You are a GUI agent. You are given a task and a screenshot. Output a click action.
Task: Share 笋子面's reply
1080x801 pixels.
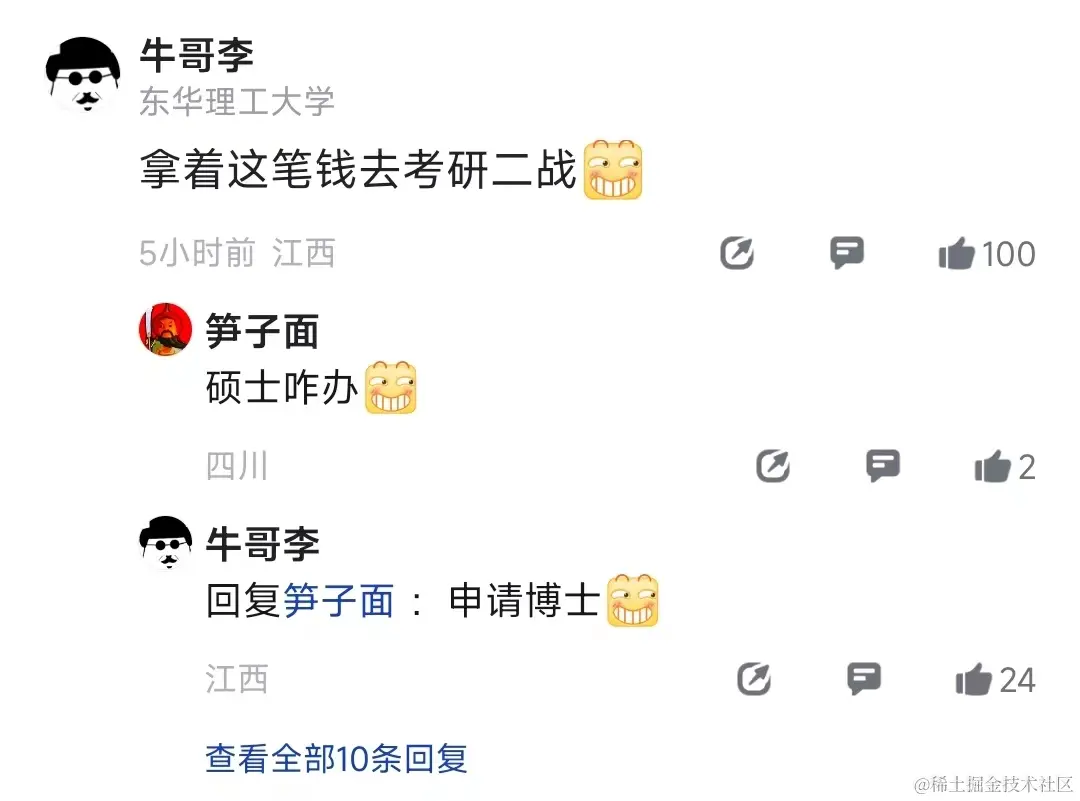[x=773, y=466]
